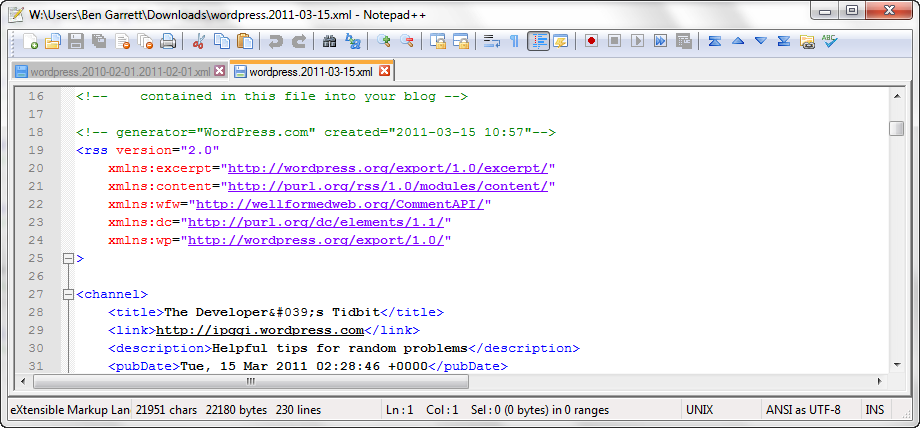Screen dimensions: 920x428
Task: Open the wellformedweb.org/CommentAPI/ link
Action: click(x=340, y=204)
